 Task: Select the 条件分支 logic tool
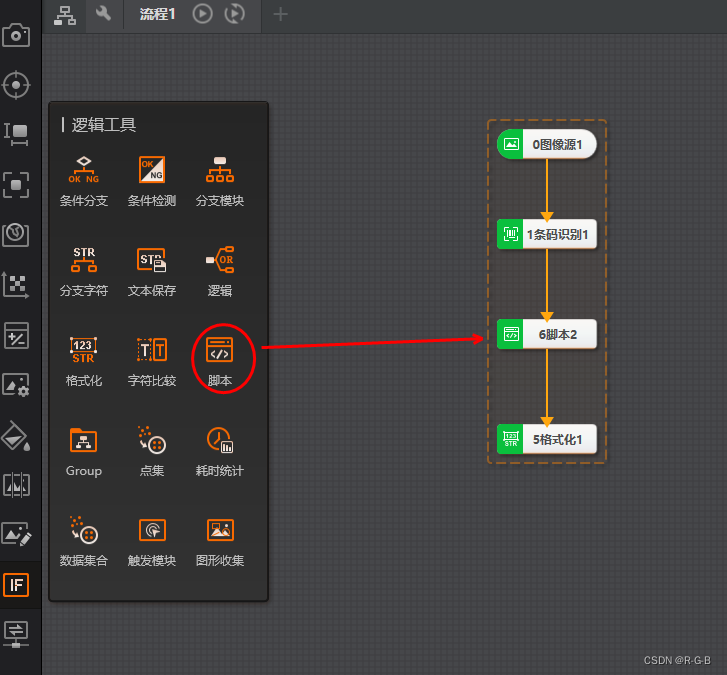pyautogui.click(x=84, y=181)
